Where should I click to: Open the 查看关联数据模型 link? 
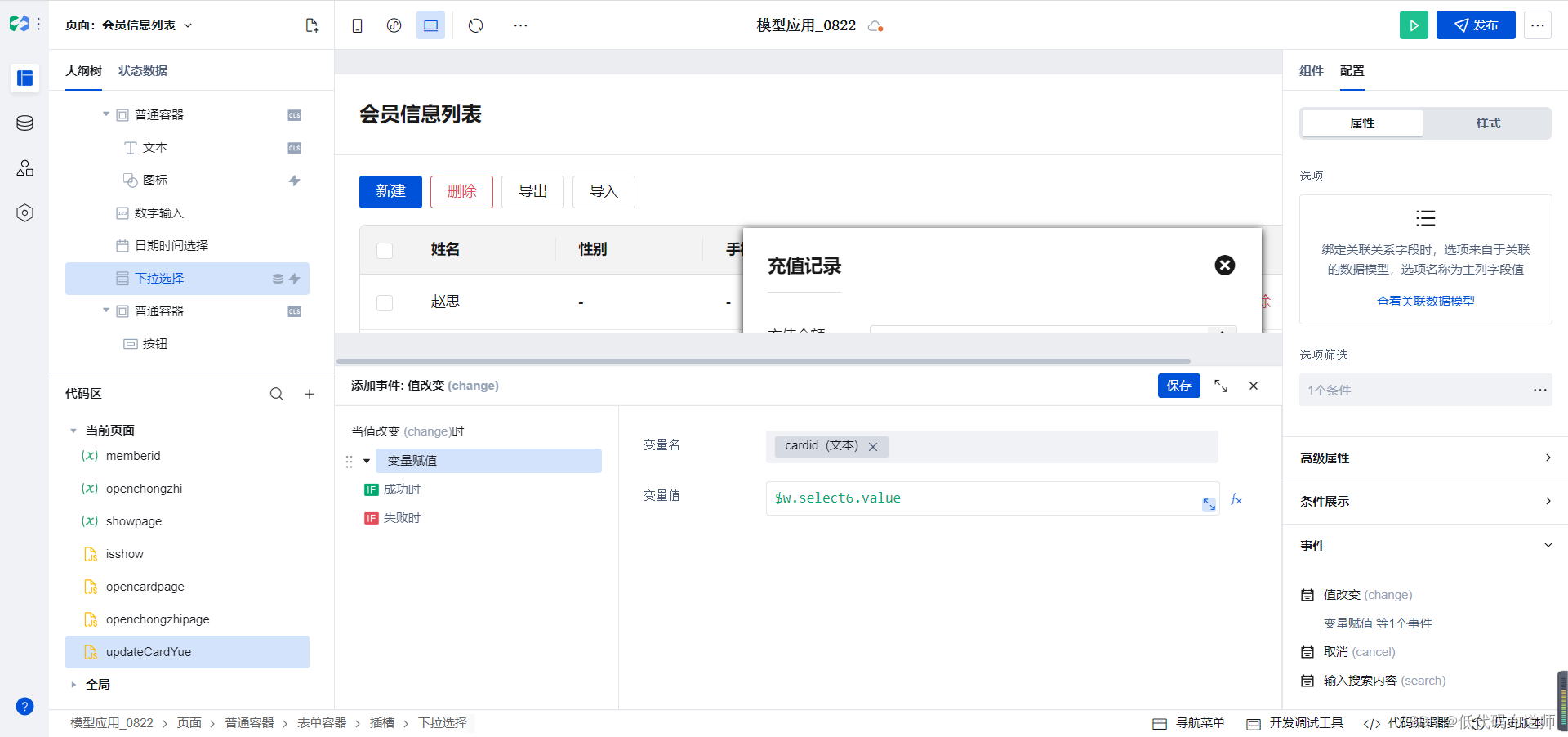(x=1425, y=301)
